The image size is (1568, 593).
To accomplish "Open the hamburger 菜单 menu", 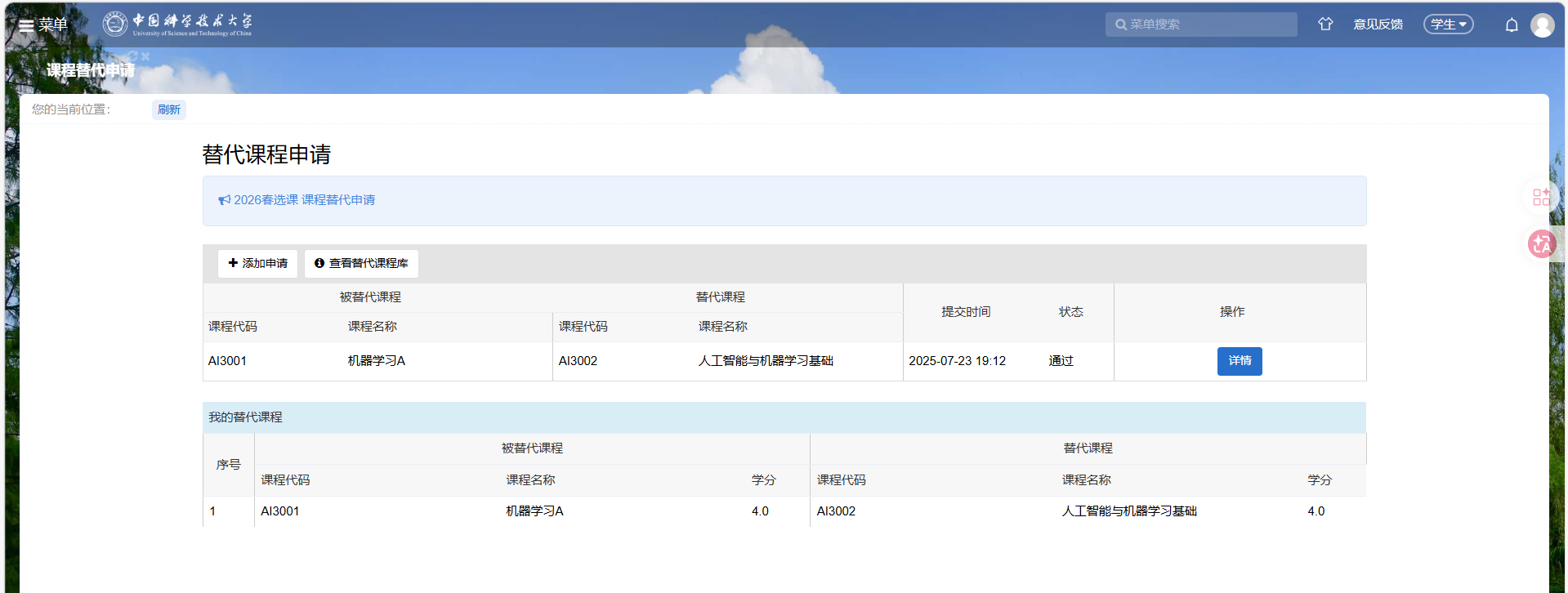I will 42,25.
